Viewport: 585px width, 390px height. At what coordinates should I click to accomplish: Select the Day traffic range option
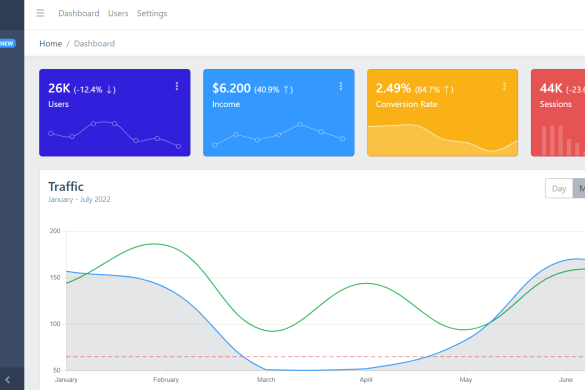tap(559, 188)
